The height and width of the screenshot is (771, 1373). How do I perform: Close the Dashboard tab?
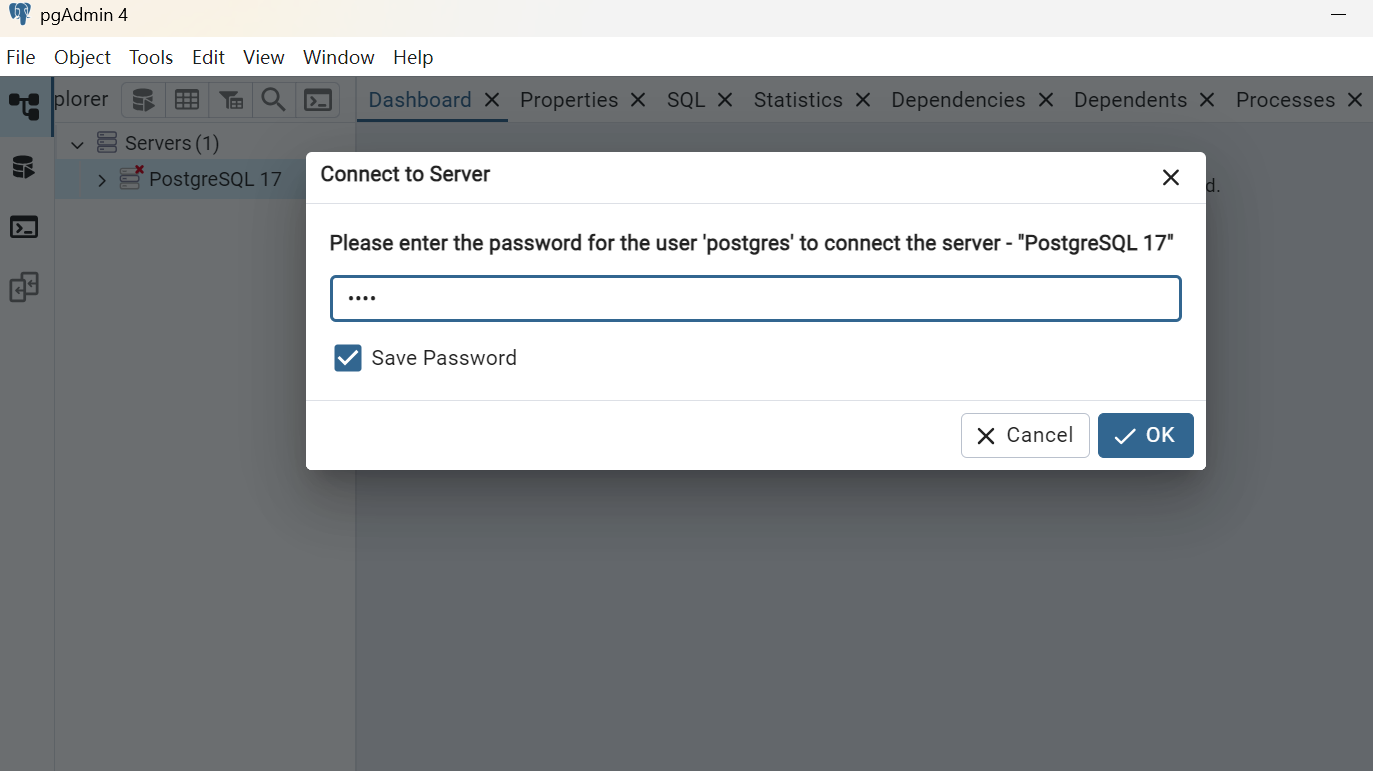coord(491,100)
